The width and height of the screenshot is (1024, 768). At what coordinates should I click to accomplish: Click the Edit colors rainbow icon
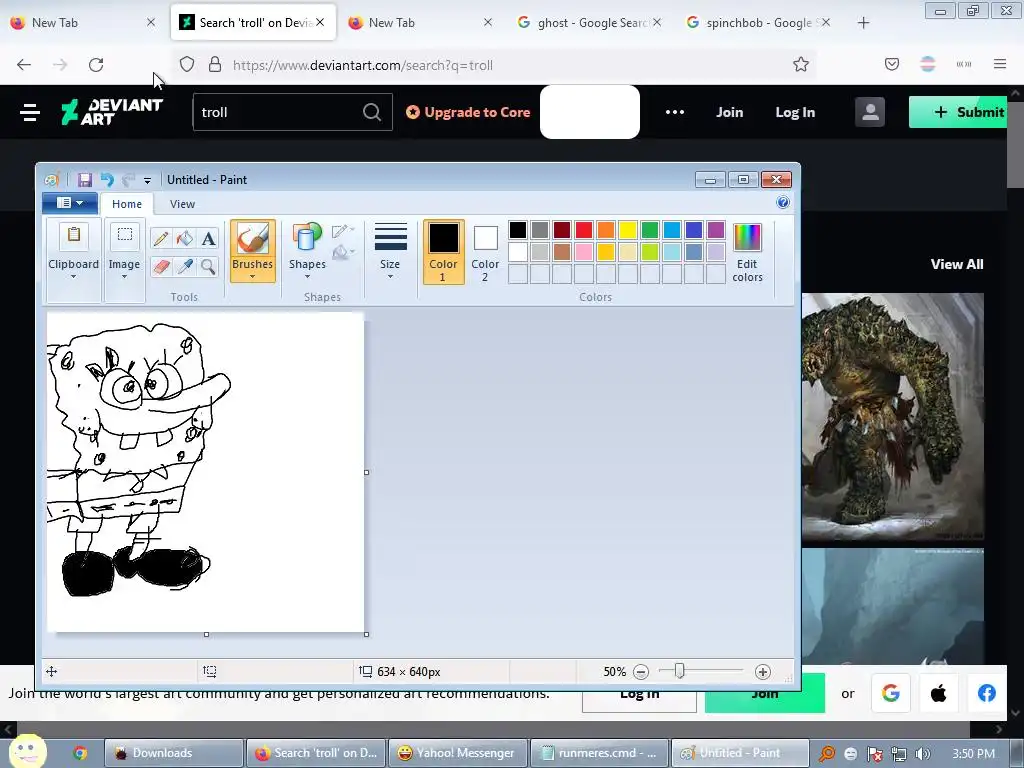click(747, 238)
